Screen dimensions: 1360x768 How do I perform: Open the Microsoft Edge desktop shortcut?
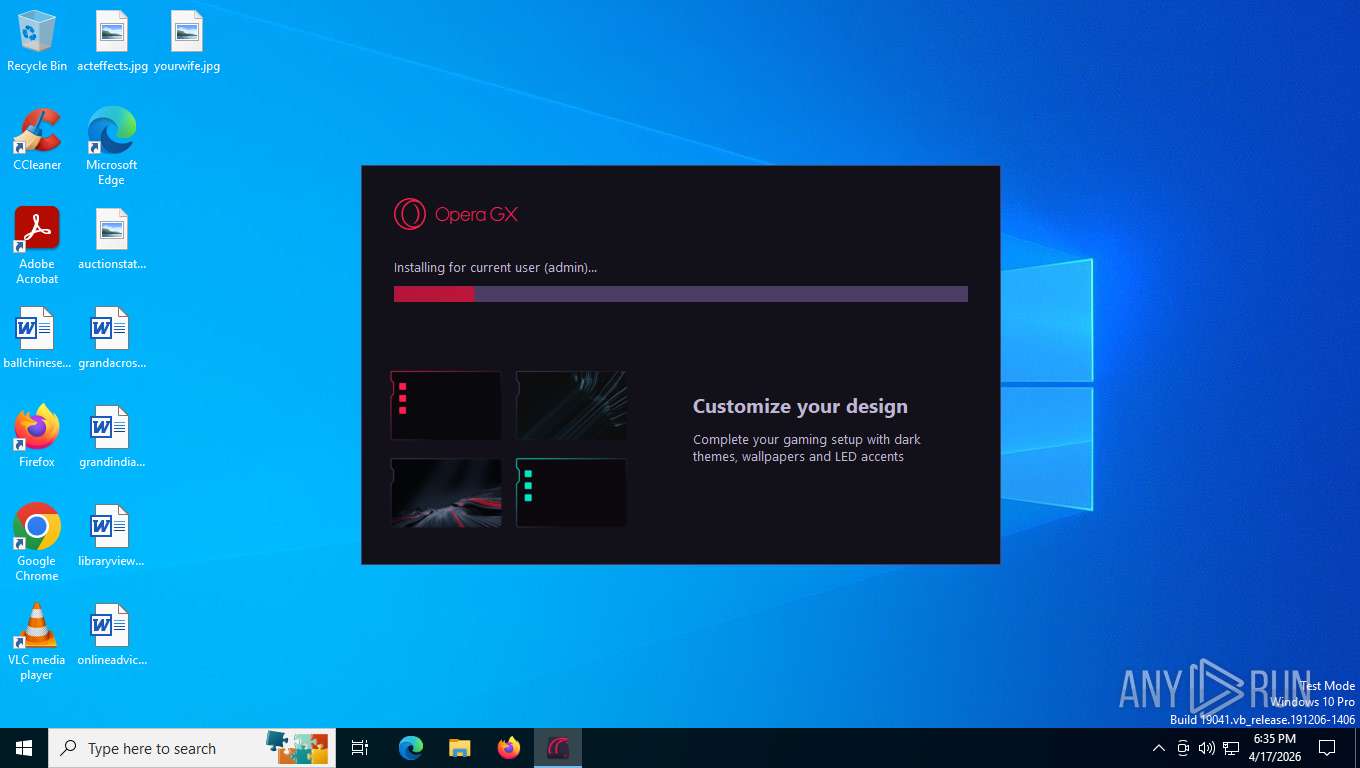point(111,146)
